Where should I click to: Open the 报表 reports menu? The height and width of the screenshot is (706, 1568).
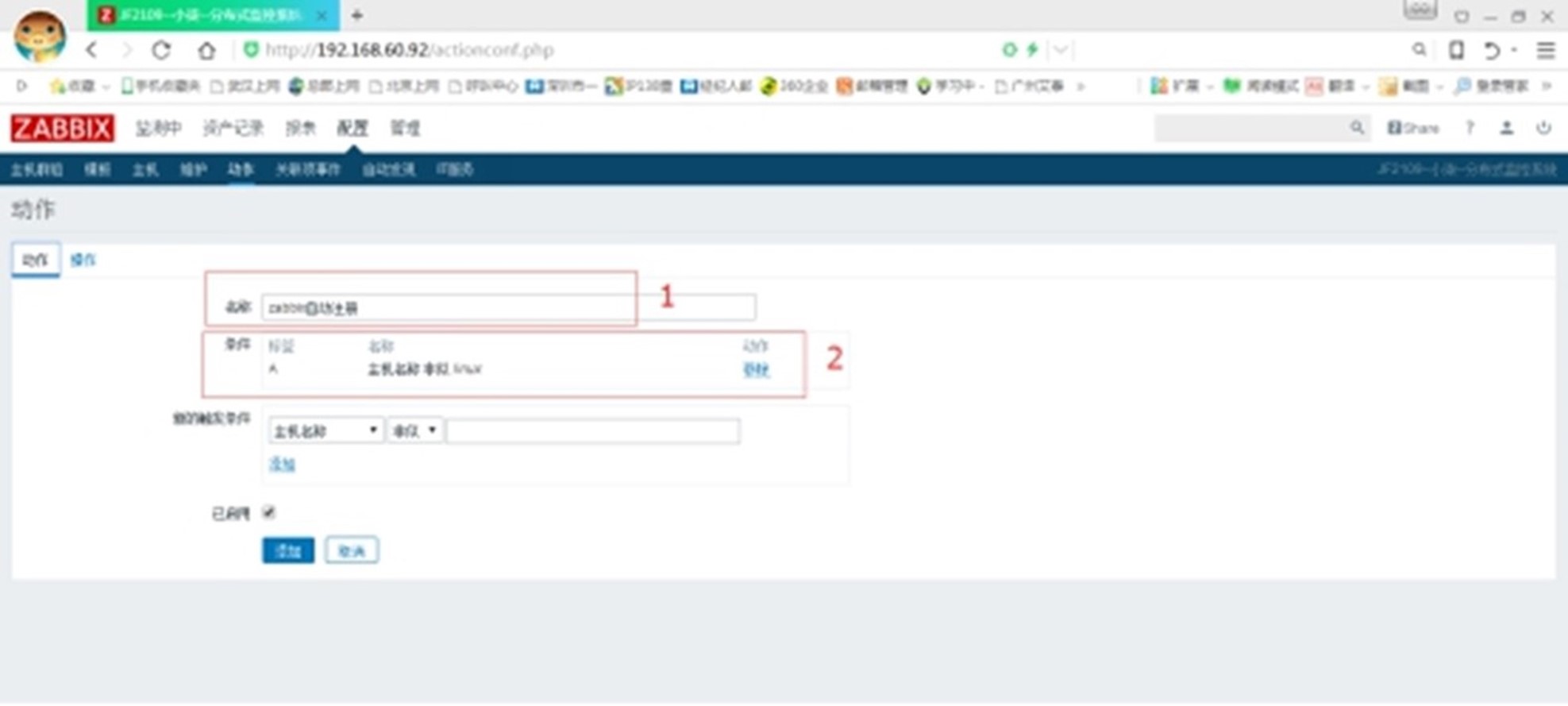[x=301, y=128]
